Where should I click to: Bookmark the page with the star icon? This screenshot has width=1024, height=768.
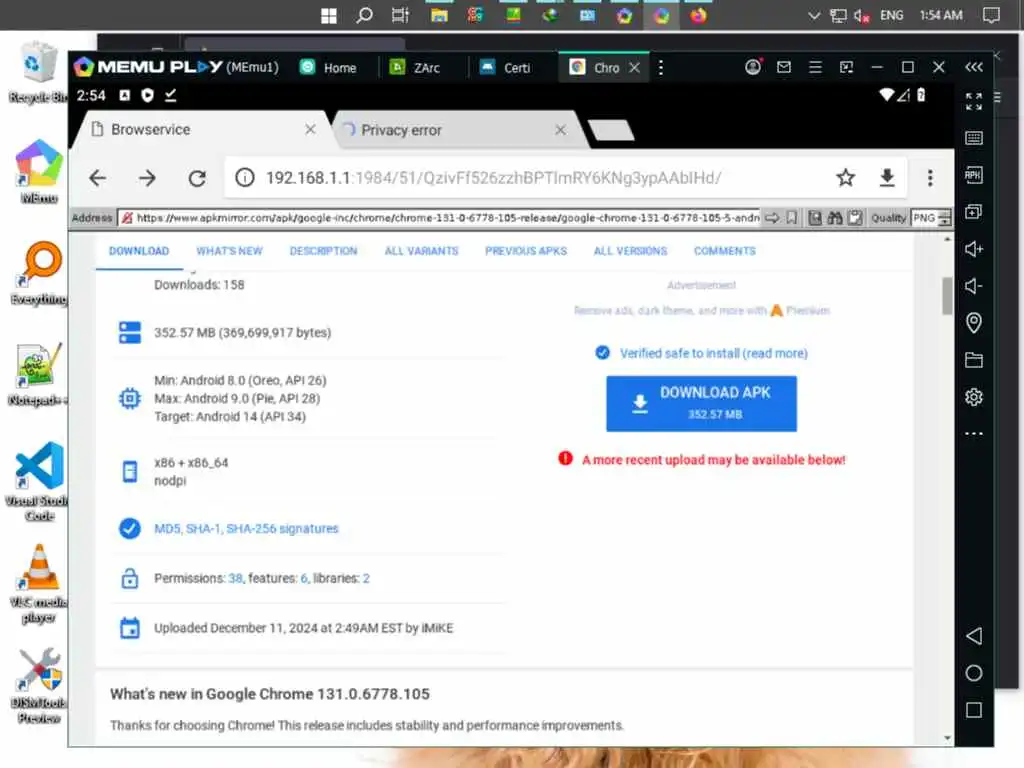846,178
